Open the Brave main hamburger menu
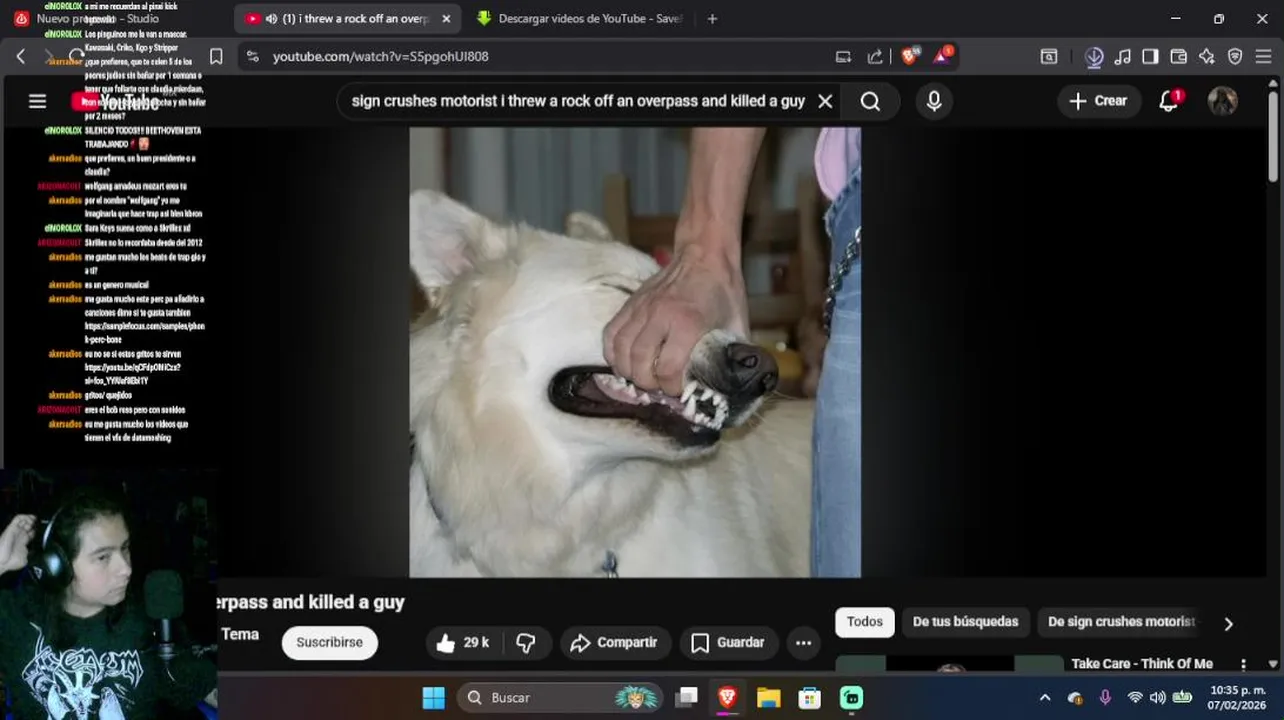The image size is (1284, 720). (1263, 57)
